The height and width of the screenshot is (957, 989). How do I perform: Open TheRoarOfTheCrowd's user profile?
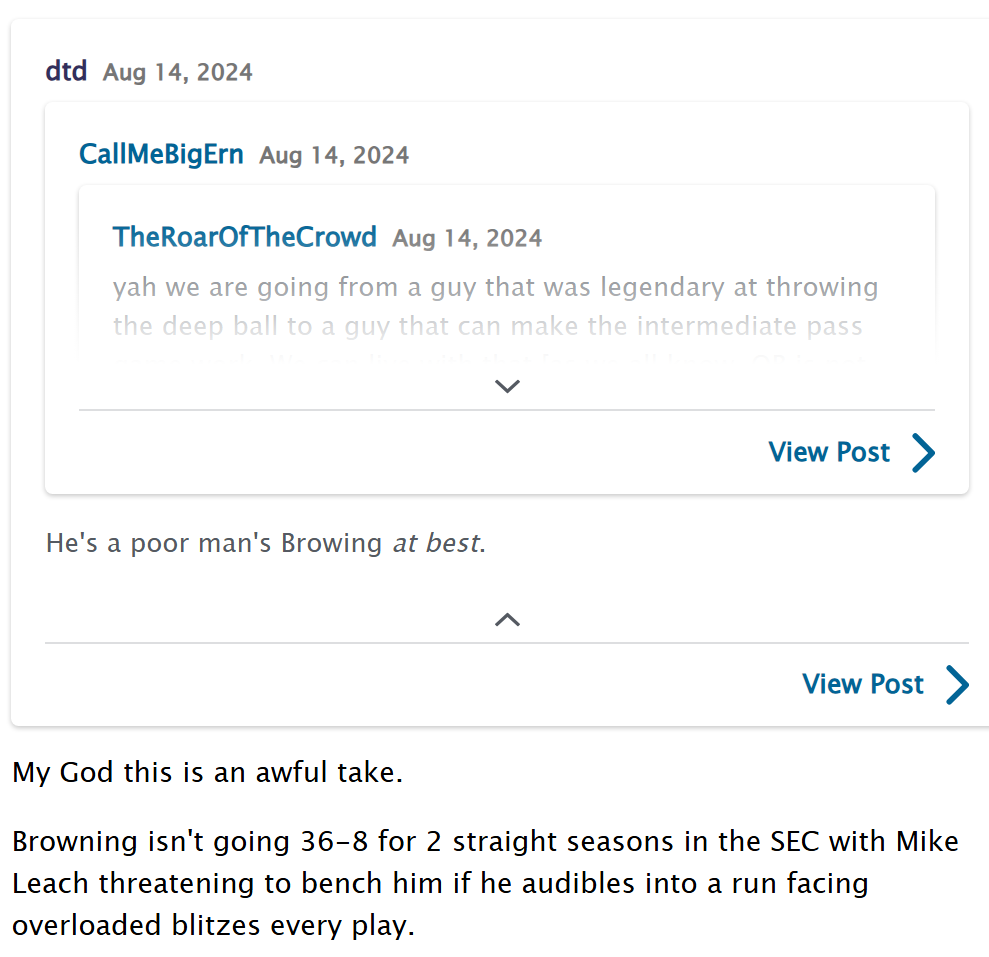(244, 237)
